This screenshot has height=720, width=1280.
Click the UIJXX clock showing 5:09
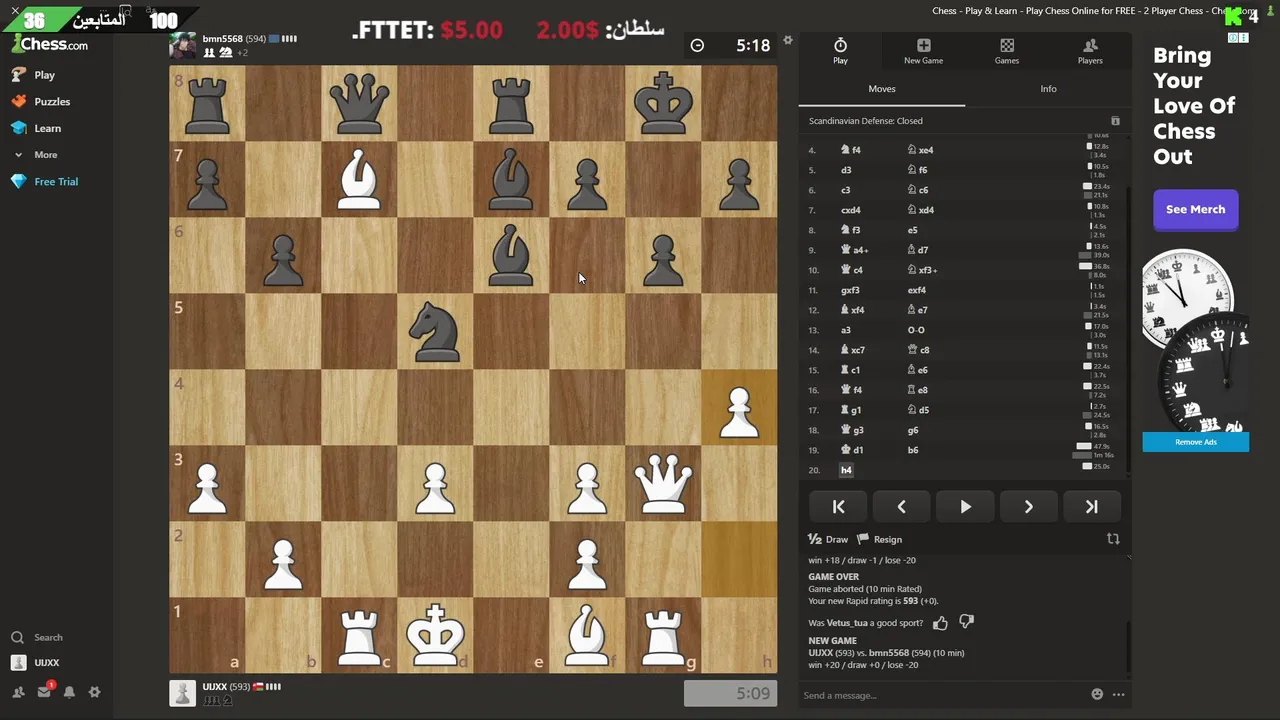click(730, 693)
